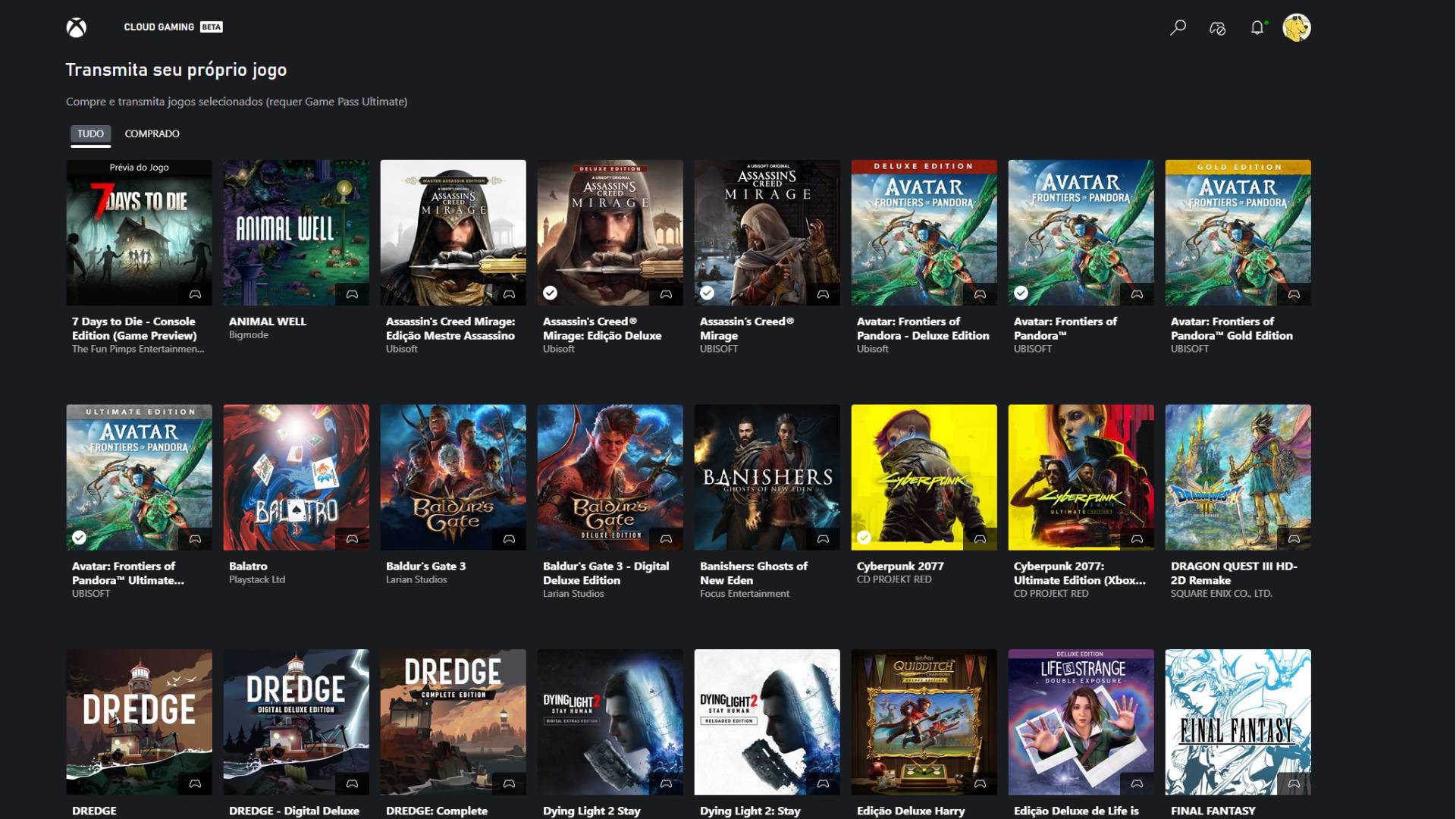Select the TUDO tab
Viewport: 1456px width, 819px height.
[x=90, y=134]
